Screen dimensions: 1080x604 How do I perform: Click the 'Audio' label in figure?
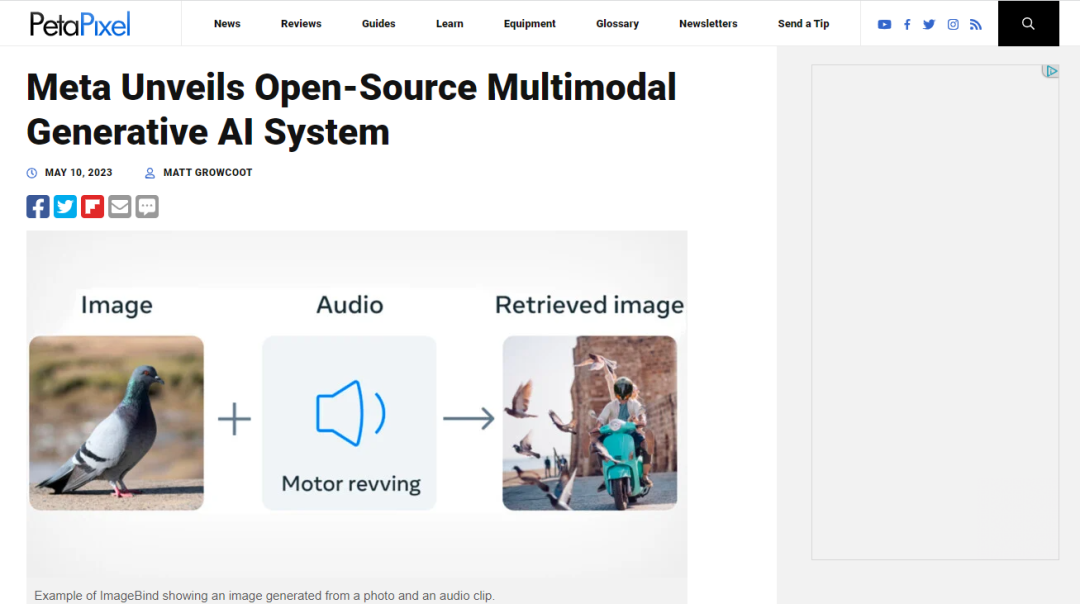(x=350, y=305)
